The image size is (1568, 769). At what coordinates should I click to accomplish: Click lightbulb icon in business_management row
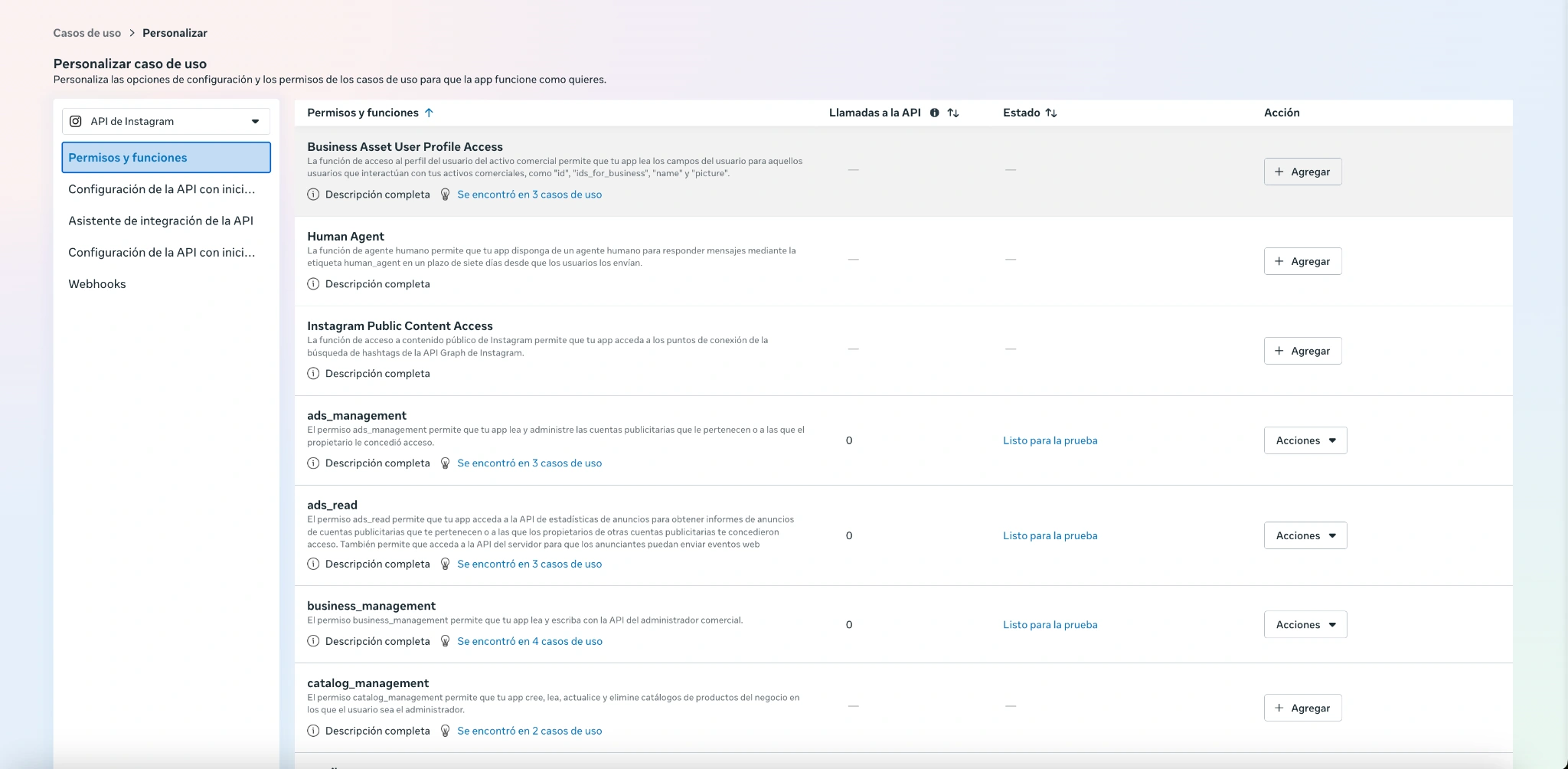445,641
